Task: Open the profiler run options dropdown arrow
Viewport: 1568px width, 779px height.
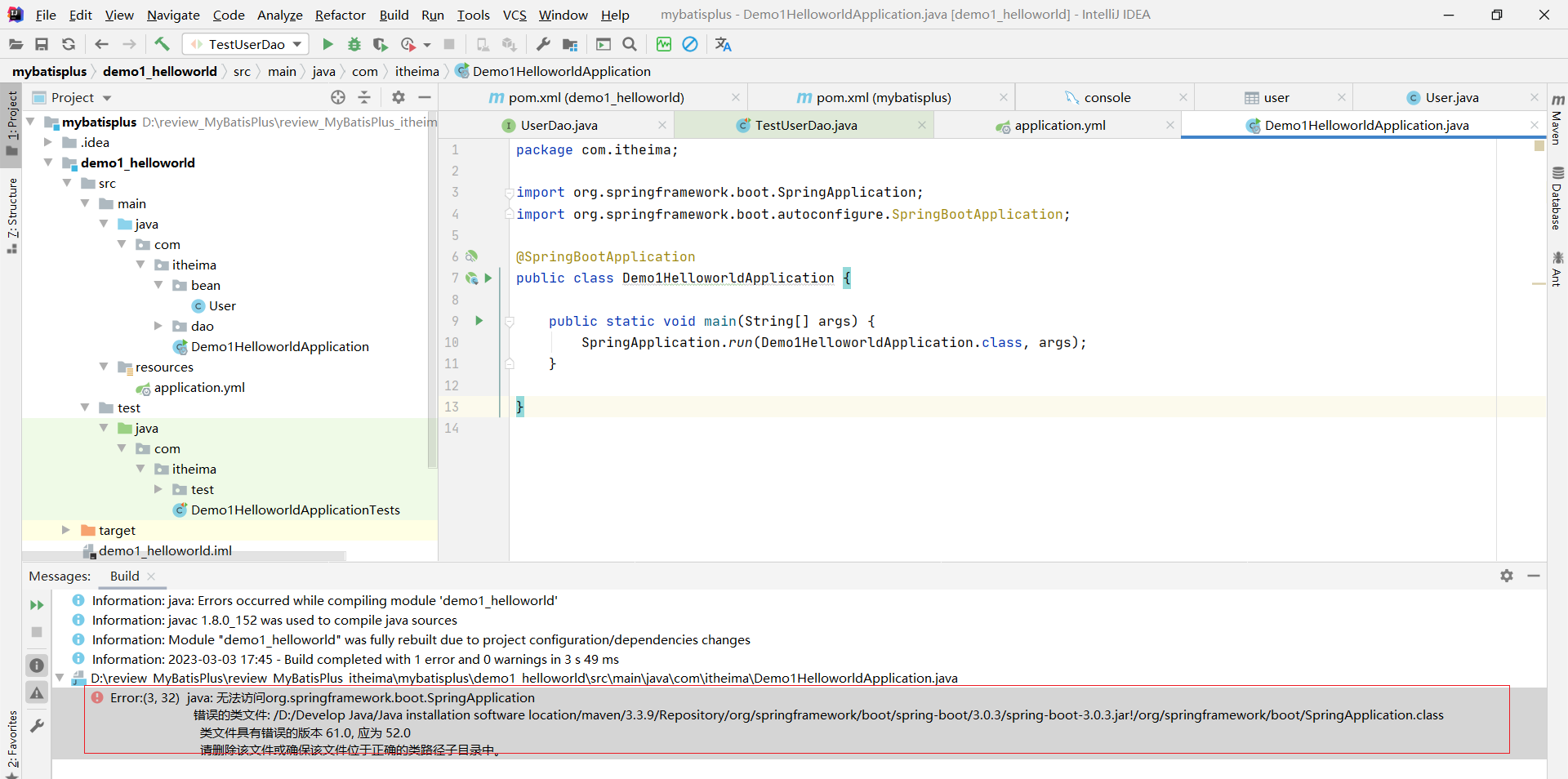Action: tap(427, 45)
